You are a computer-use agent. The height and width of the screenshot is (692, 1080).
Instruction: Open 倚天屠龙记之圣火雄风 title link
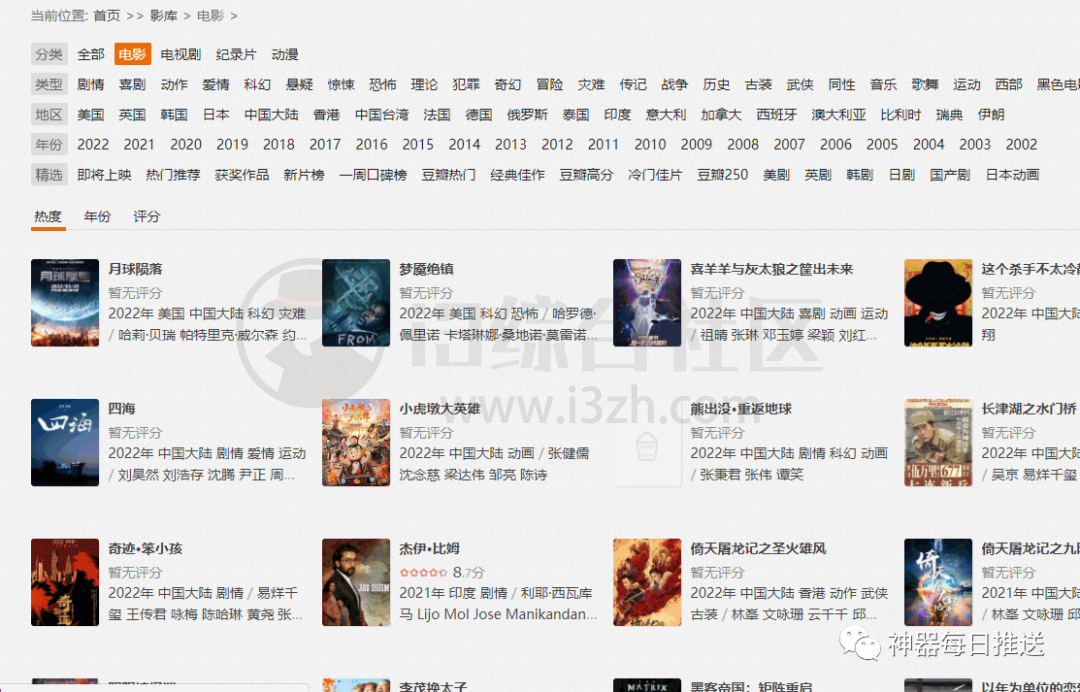tap(758, 549)
